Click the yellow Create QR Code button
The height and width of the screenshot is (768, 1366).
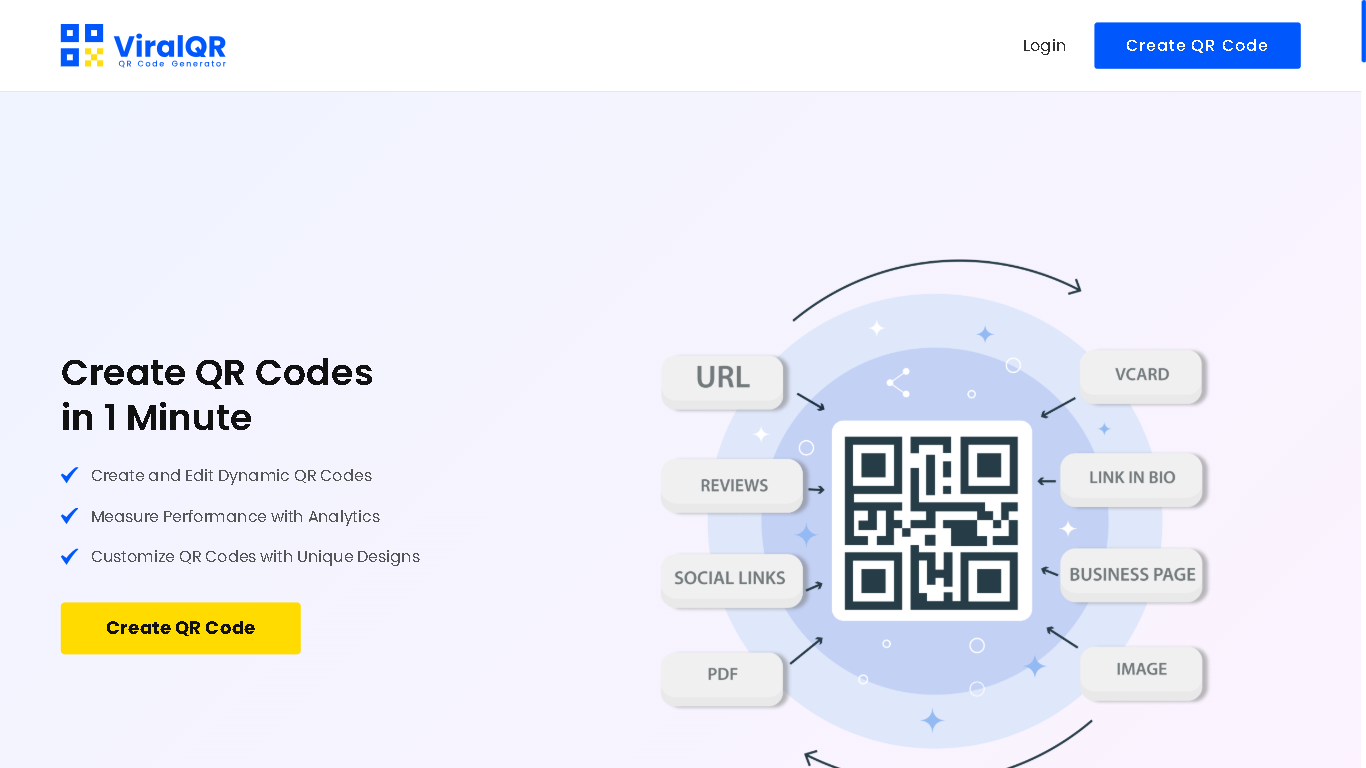(181, 628)
